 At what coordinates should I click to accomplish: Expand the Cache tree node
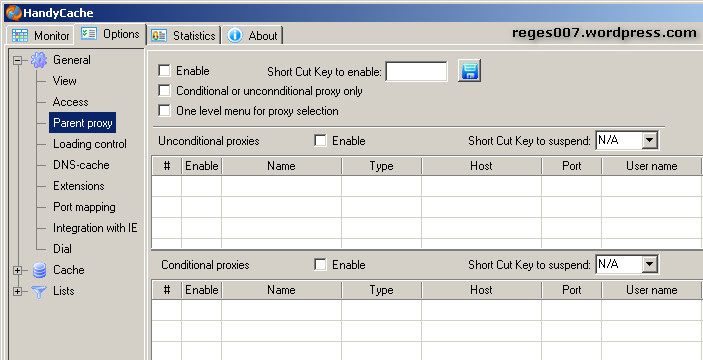pyautogui.click(x=17, y=270)
